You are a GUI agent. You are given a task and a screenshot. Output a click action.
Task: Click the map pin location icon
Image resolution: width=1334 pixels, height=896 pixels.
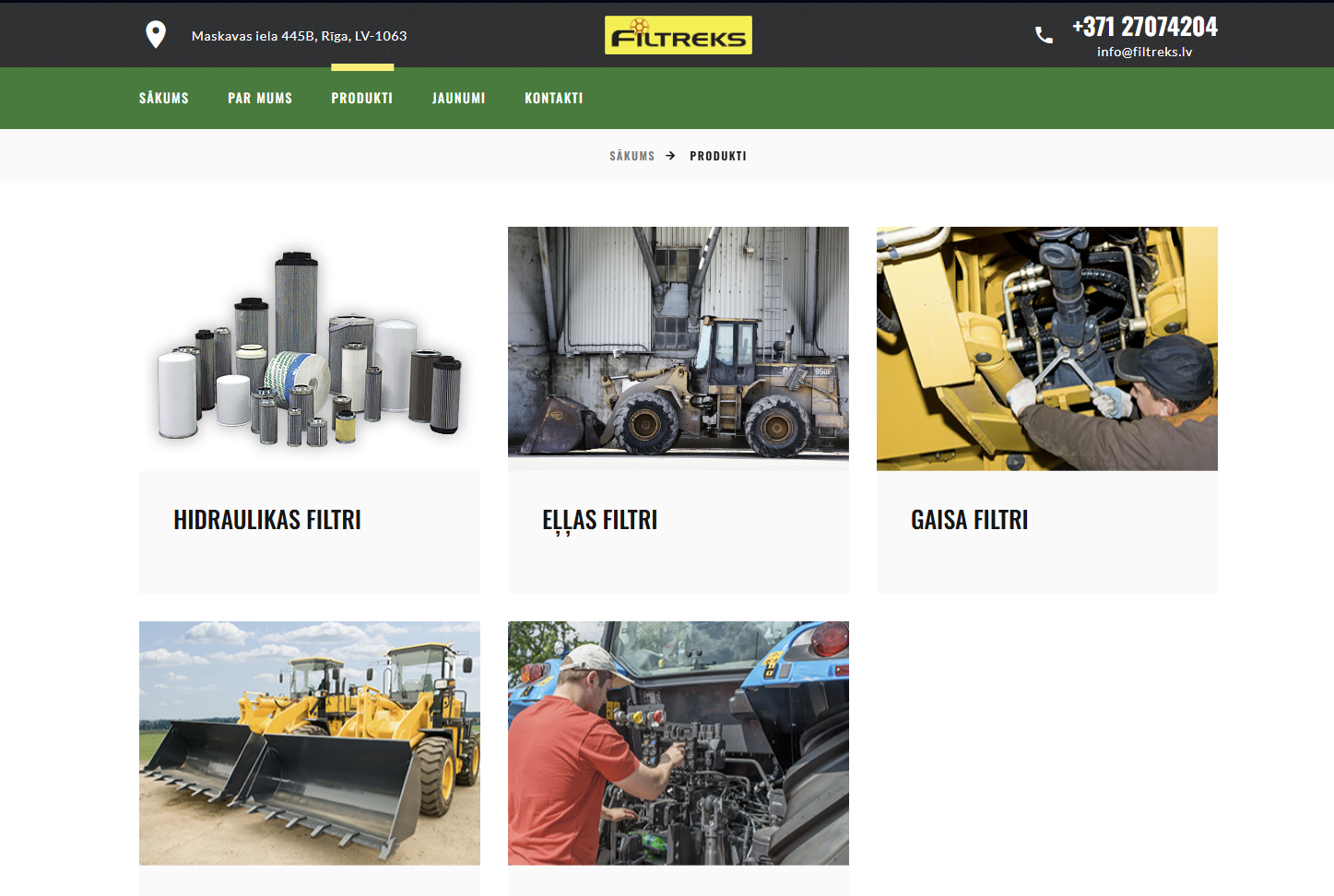tap(156, 35)
